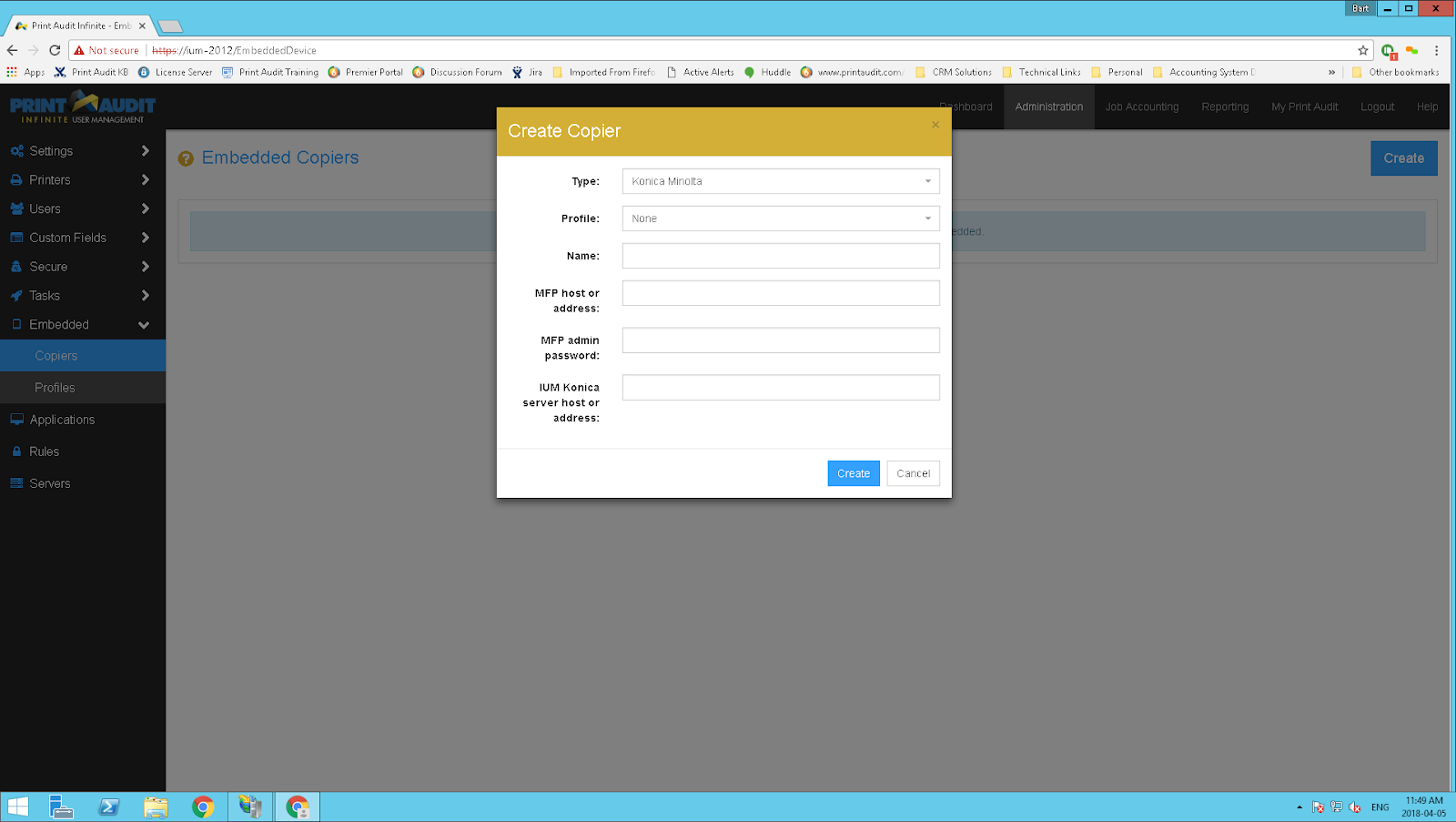Click the browser back arrow
Viewport: 1456px width, 822px height.
[x=12, y=50]
